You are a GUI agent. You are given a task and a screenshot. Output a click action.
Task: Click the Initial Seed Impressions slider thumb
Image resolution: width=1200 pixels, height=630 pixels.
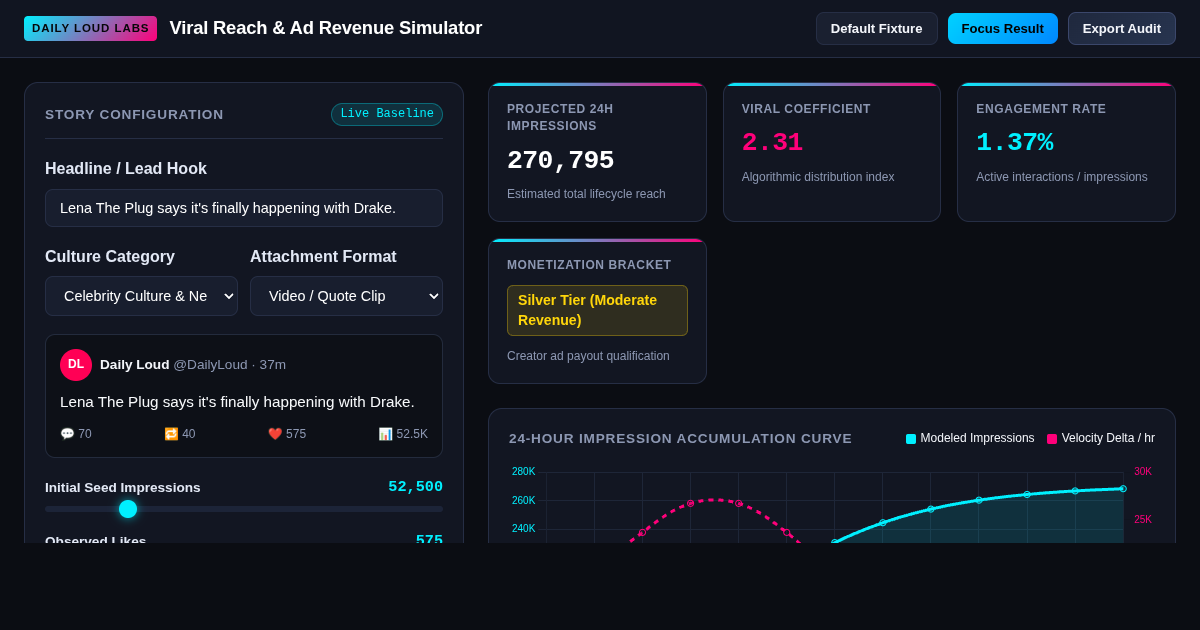128,509
